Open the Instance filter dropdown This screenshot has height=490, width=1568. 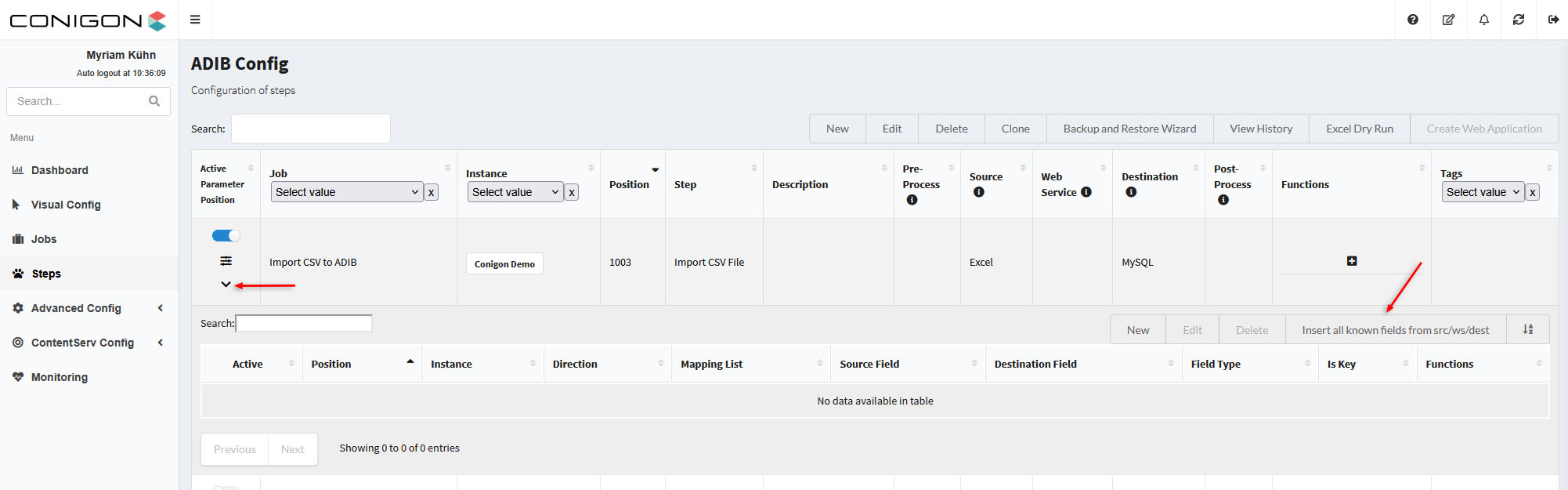515,192
